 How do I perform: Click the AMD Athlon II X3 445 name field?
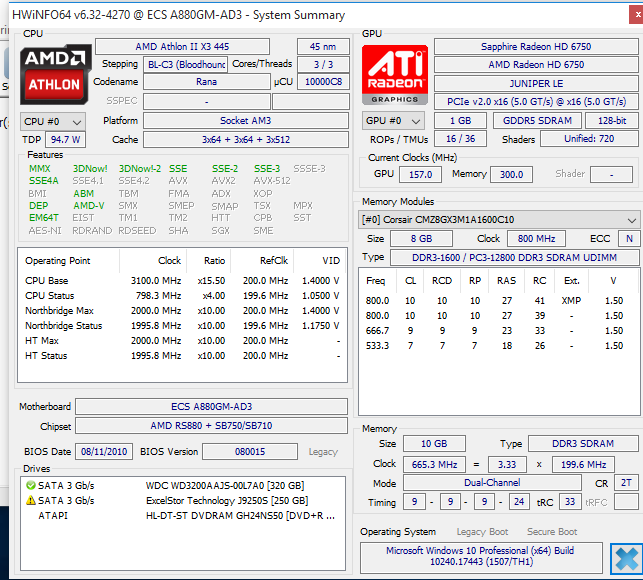[182, 47]
